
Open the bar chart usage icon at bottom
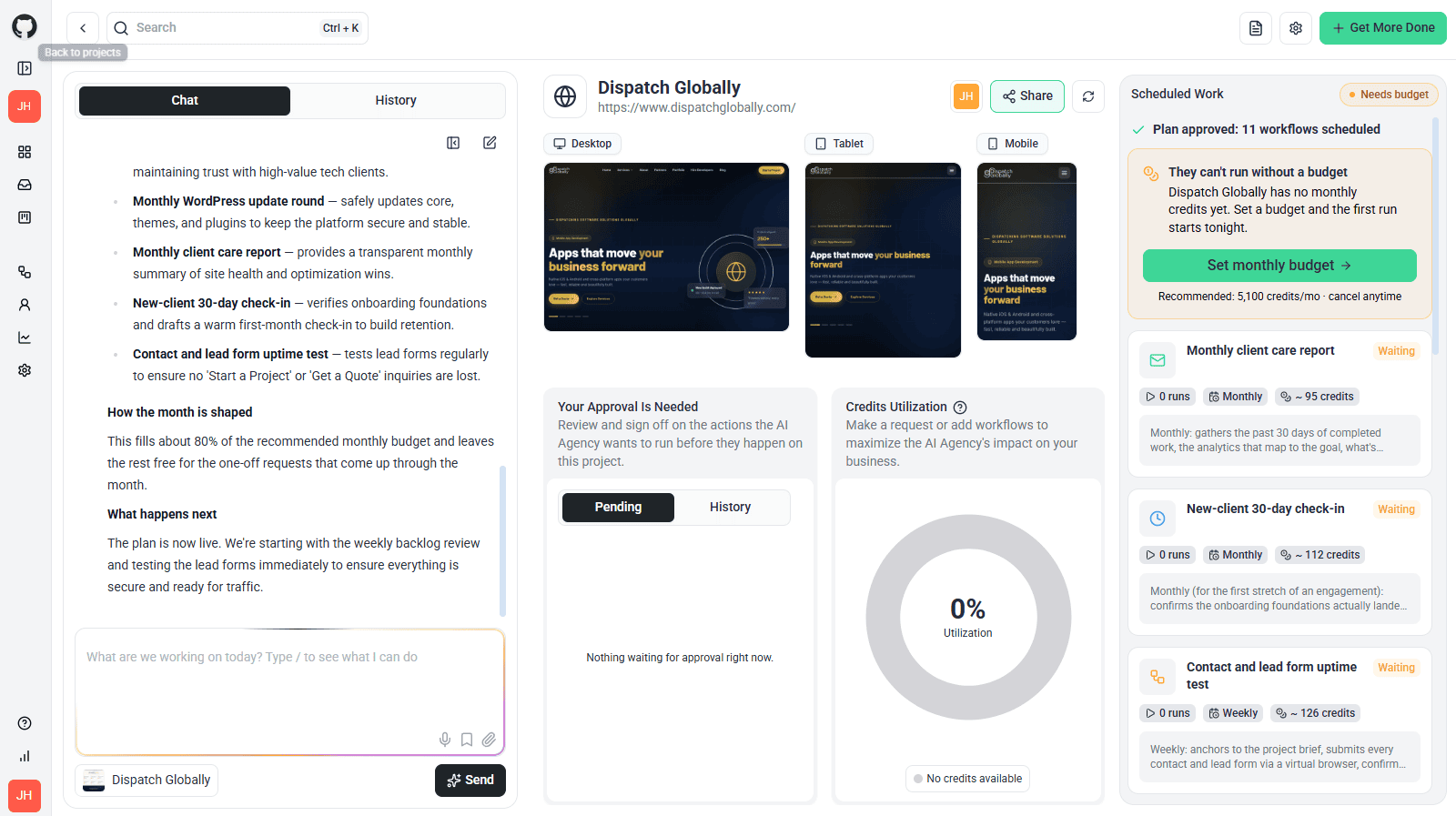(25, 756)
